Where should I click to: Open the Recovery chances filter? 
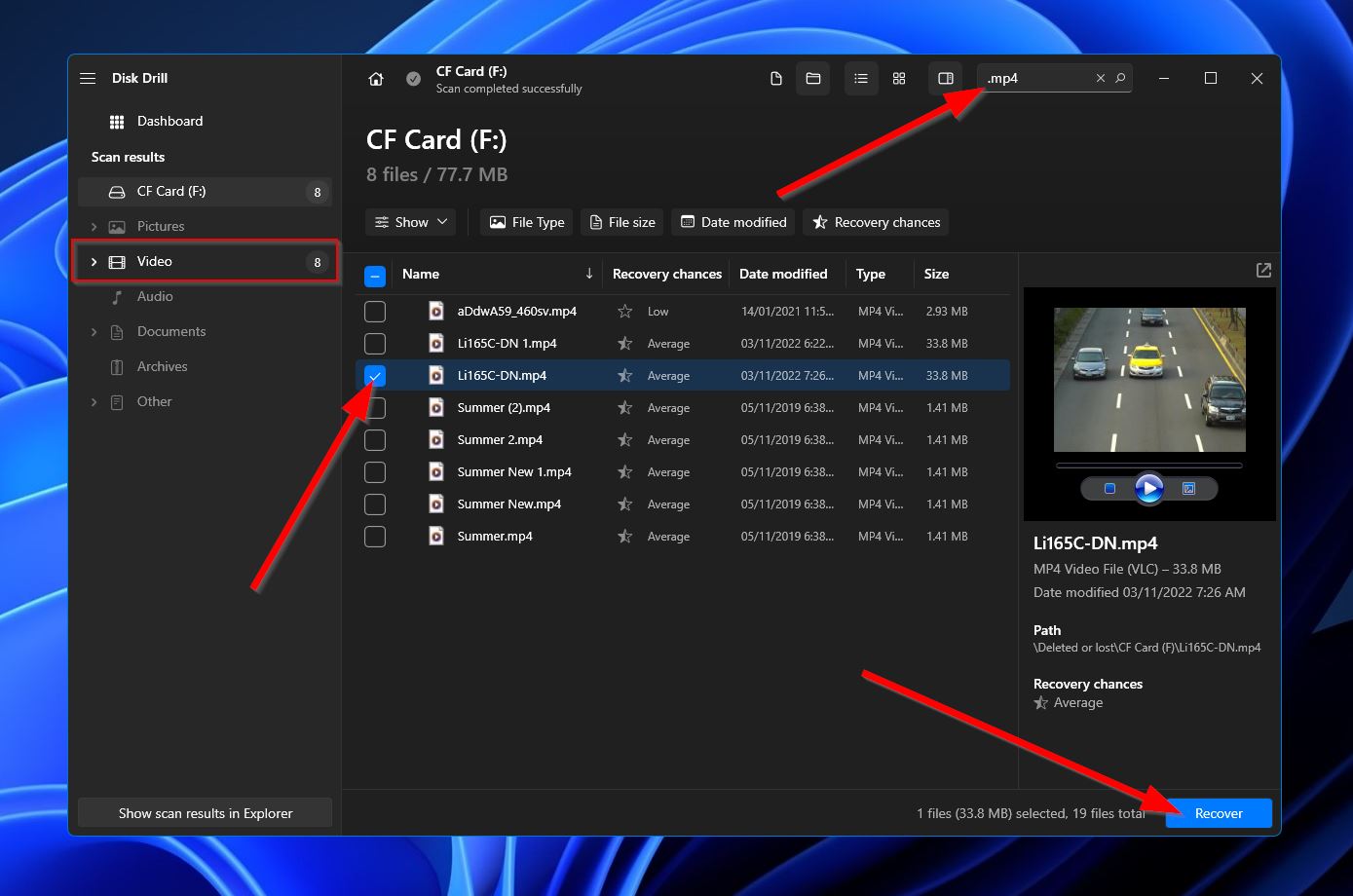tap(876, 222)
